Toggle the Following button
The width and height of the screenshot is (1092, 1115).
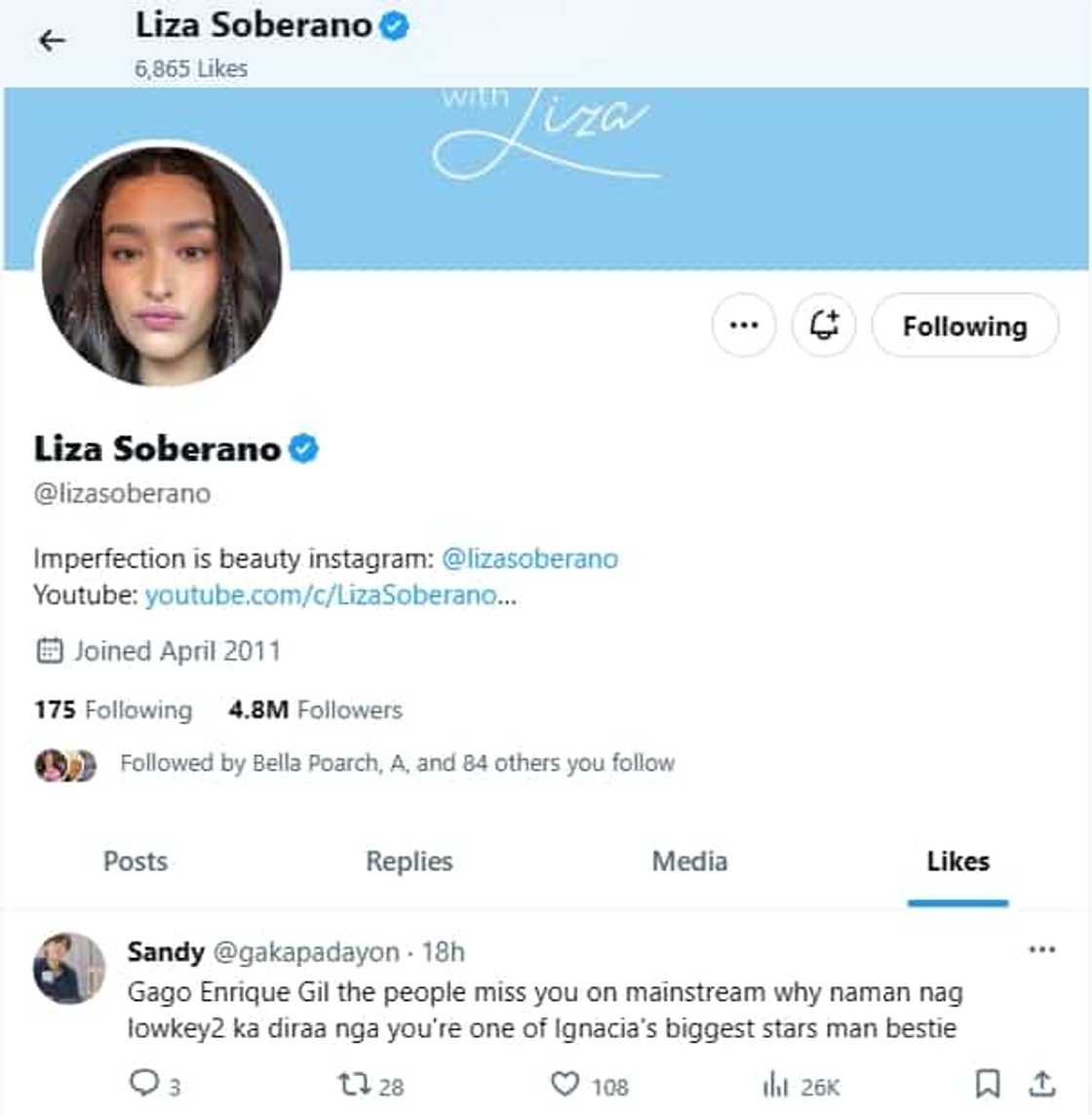point(964,326)
